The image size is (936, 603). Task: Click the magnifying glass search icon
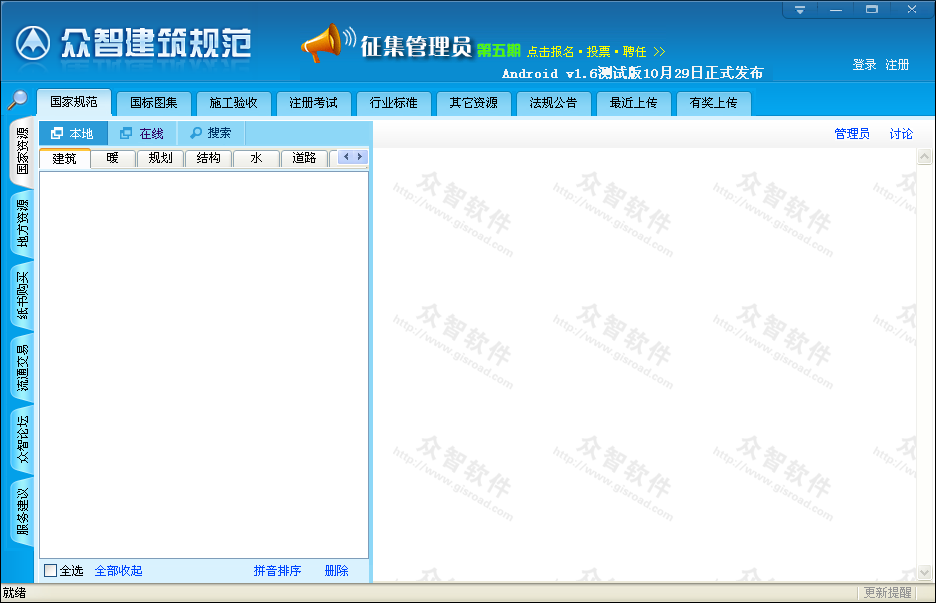pos(18,100)
